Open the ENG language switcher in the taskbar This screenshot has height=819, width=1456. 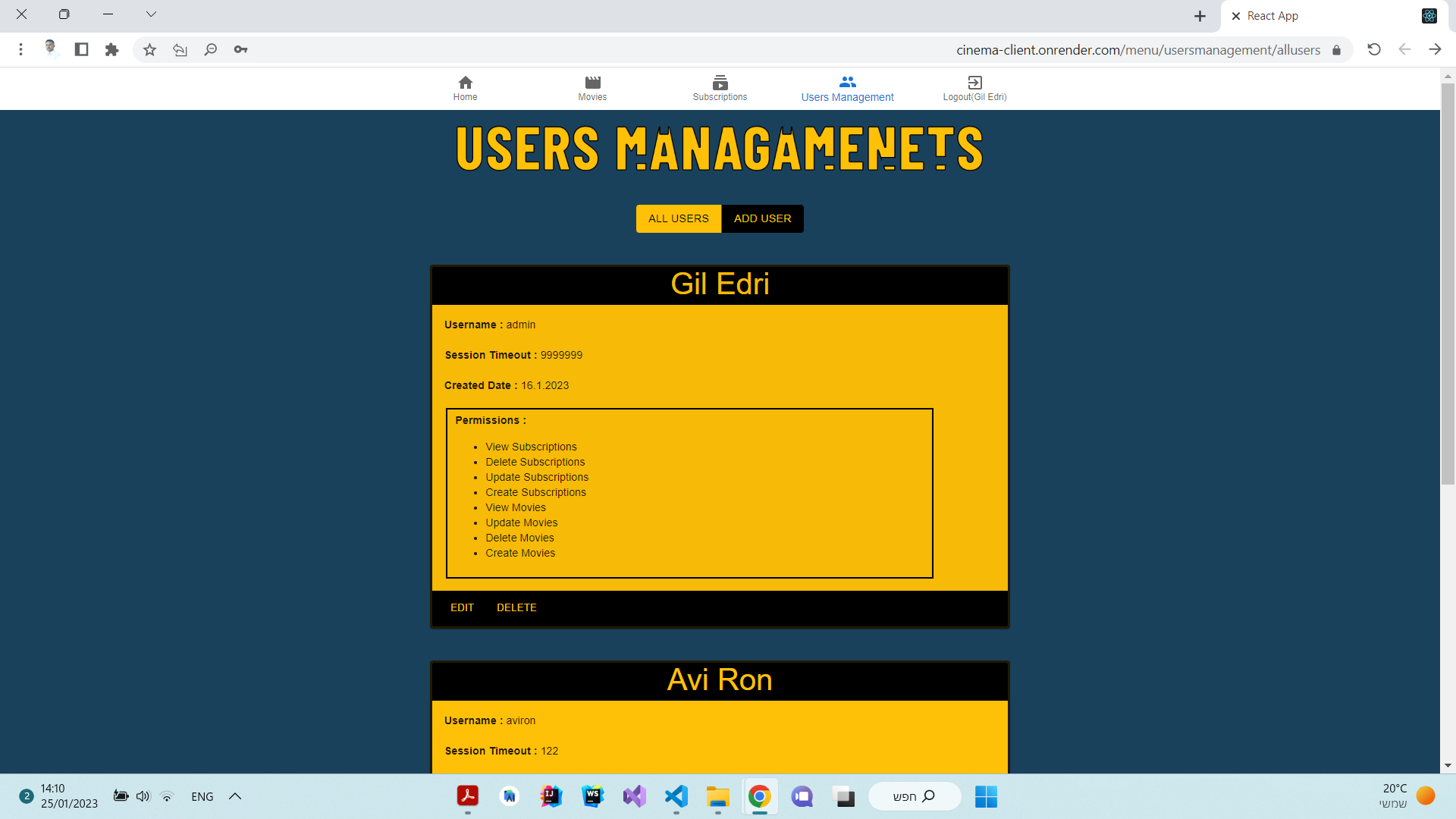[x=202, y=796]
